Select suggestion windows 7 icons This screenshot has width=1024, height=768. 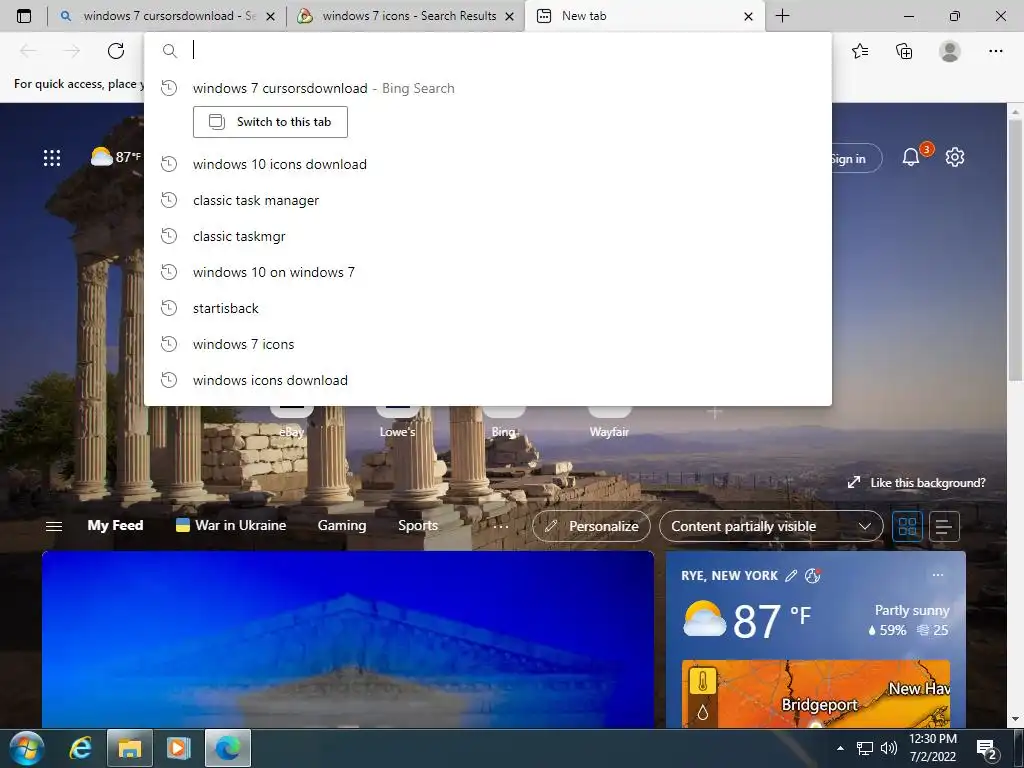(488, 344)
